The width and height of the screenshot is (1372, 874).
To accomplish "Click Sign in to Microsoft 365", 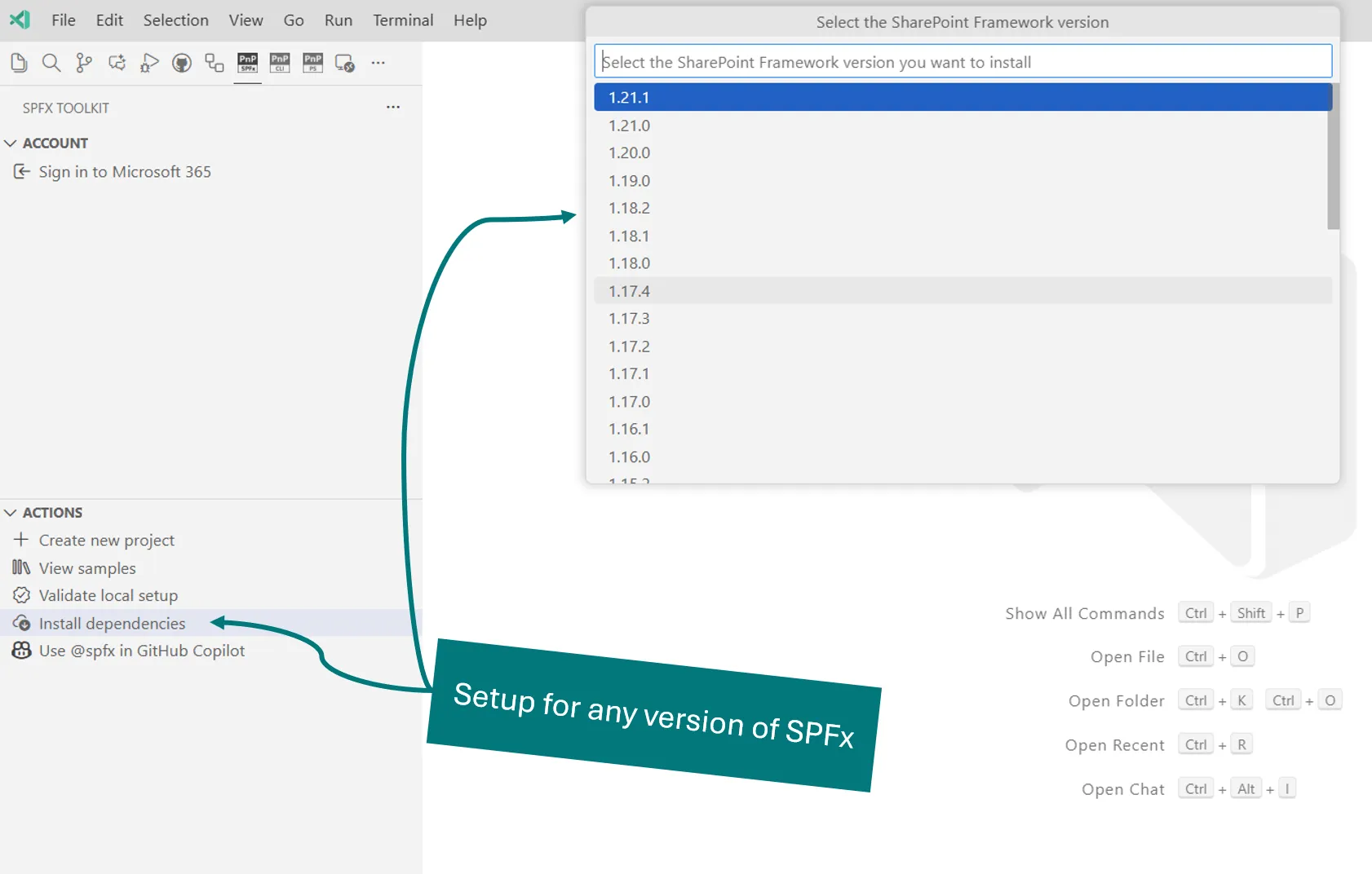I will [124, 172].
